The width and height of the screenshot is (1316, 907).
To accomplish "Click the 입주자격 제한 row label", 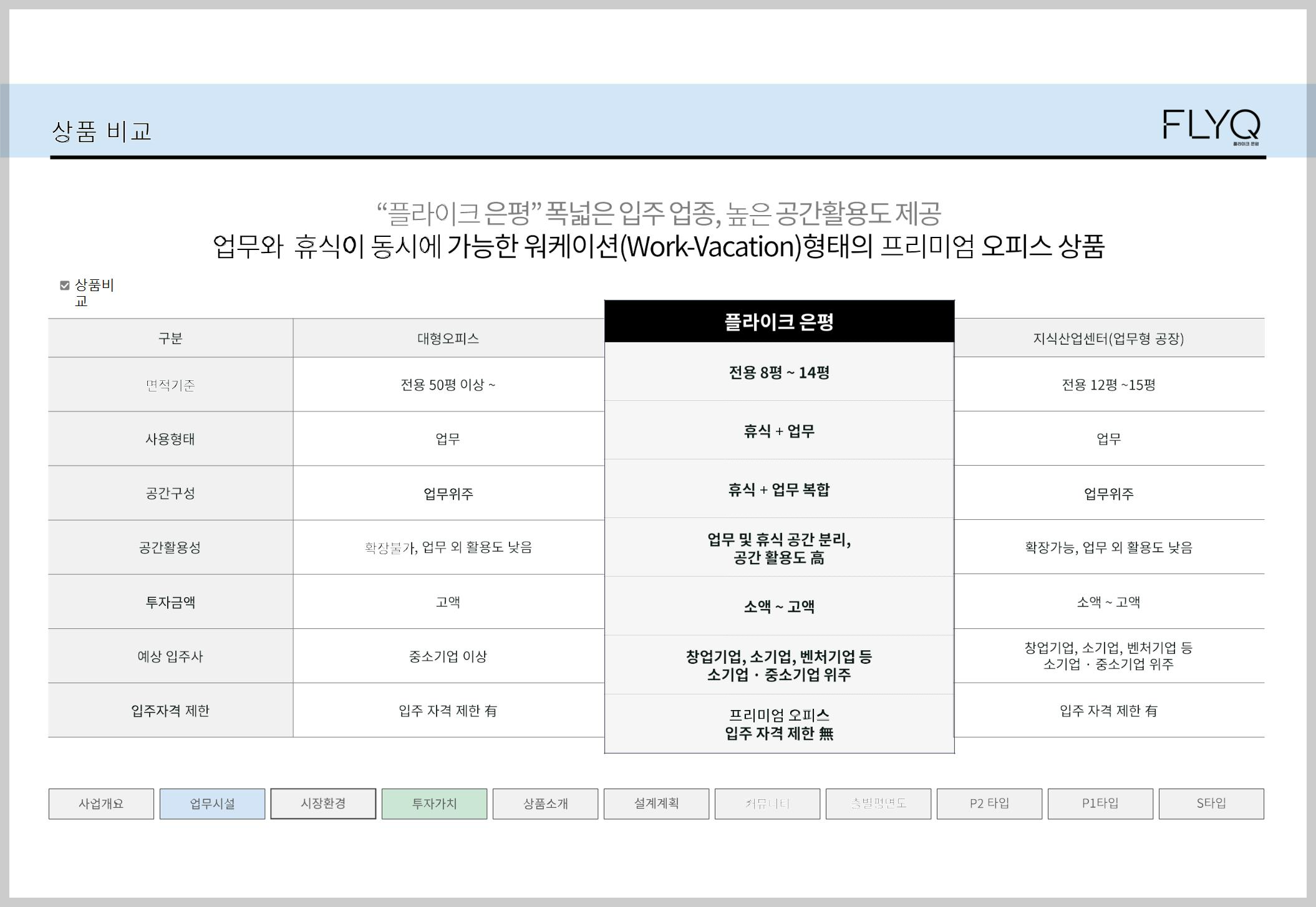I will click(x=170, y=711).
